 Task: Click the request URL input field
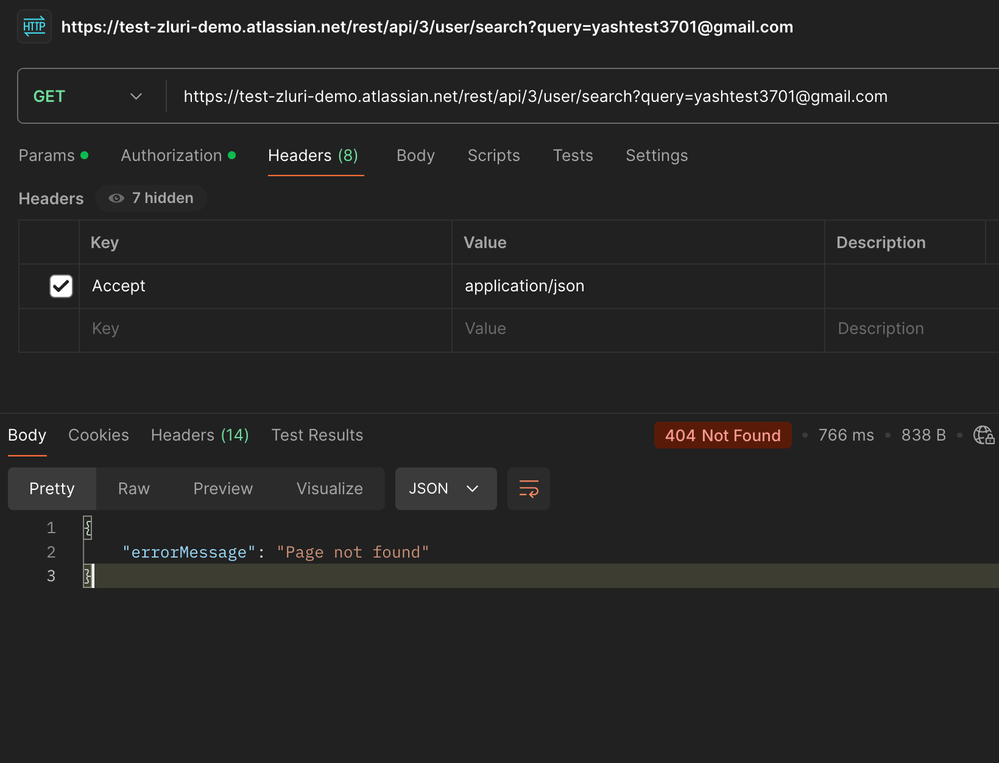point(534,97)
